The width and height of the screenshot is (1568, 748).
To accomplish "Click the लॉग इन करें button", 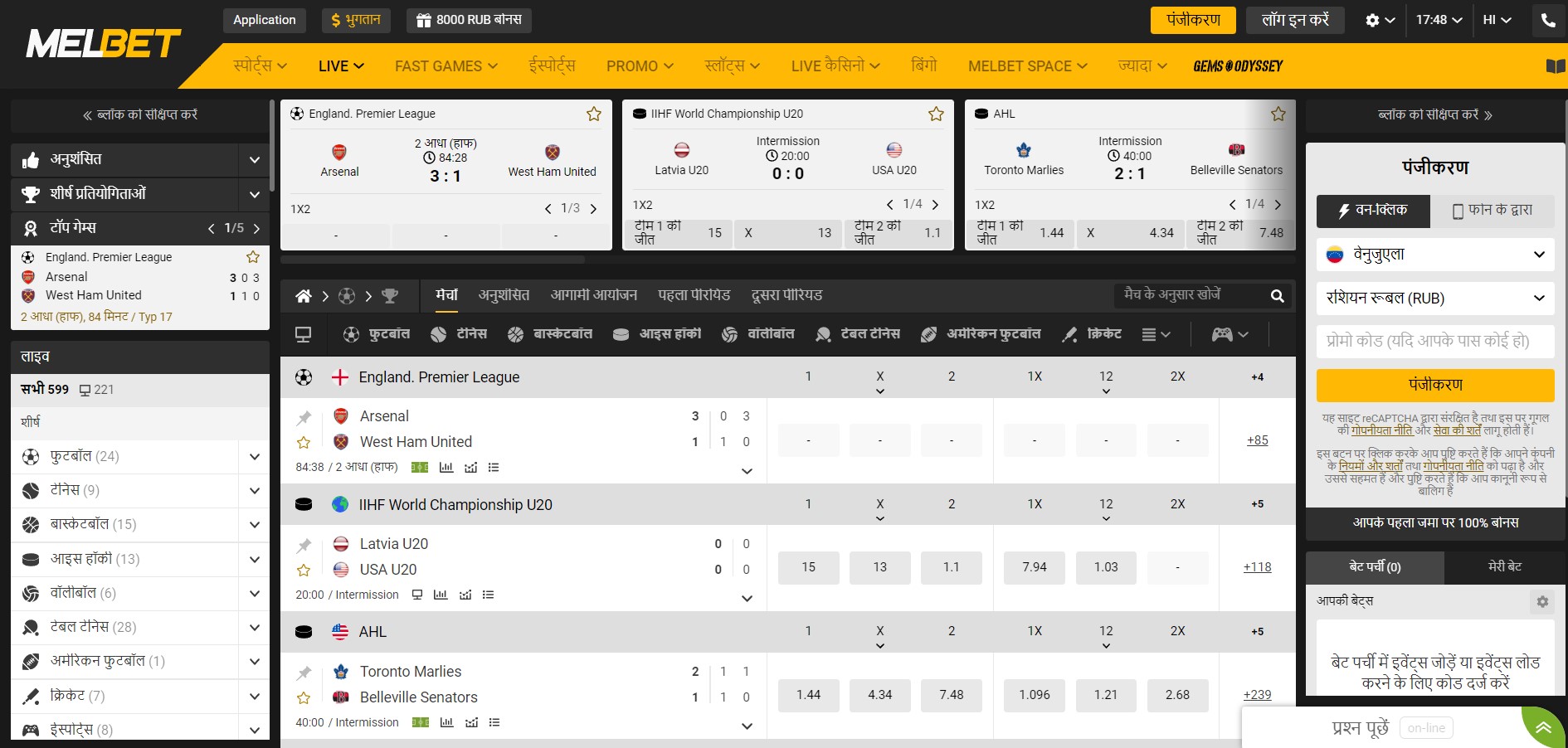I will 1295,20.
